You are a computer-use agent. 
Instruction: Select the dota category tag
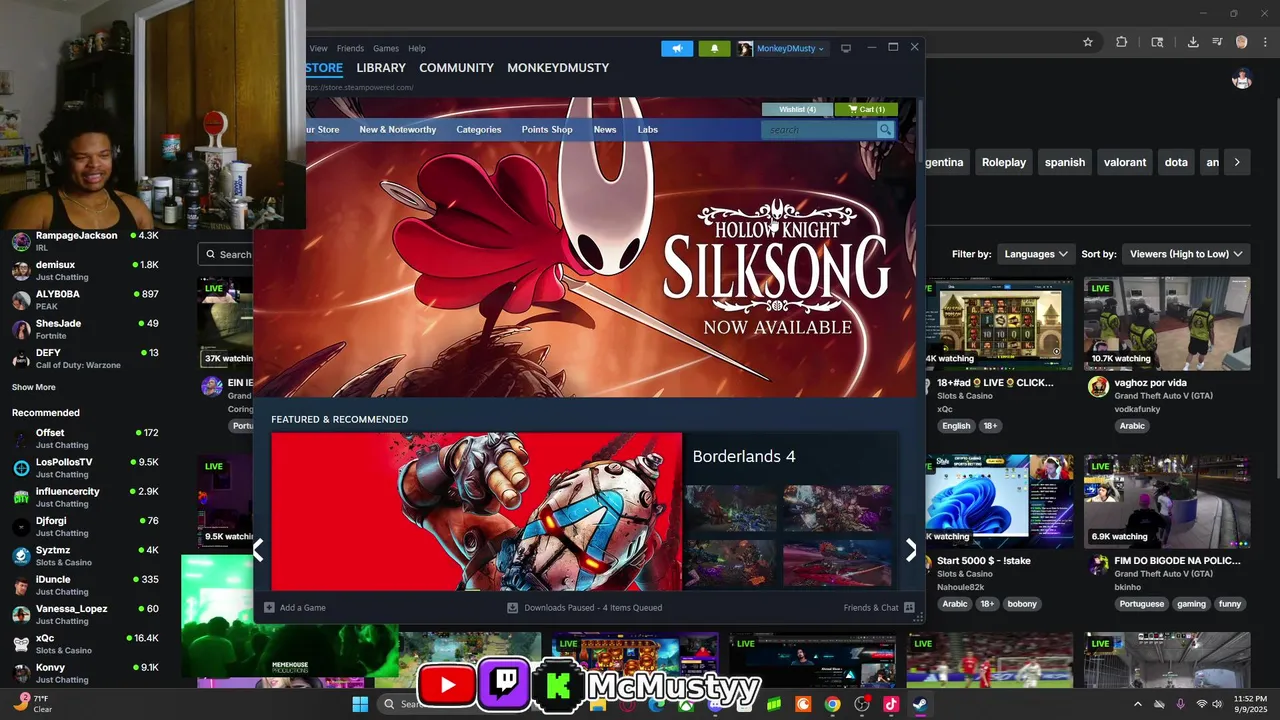pyautogui.click(x=1176, y=162)
